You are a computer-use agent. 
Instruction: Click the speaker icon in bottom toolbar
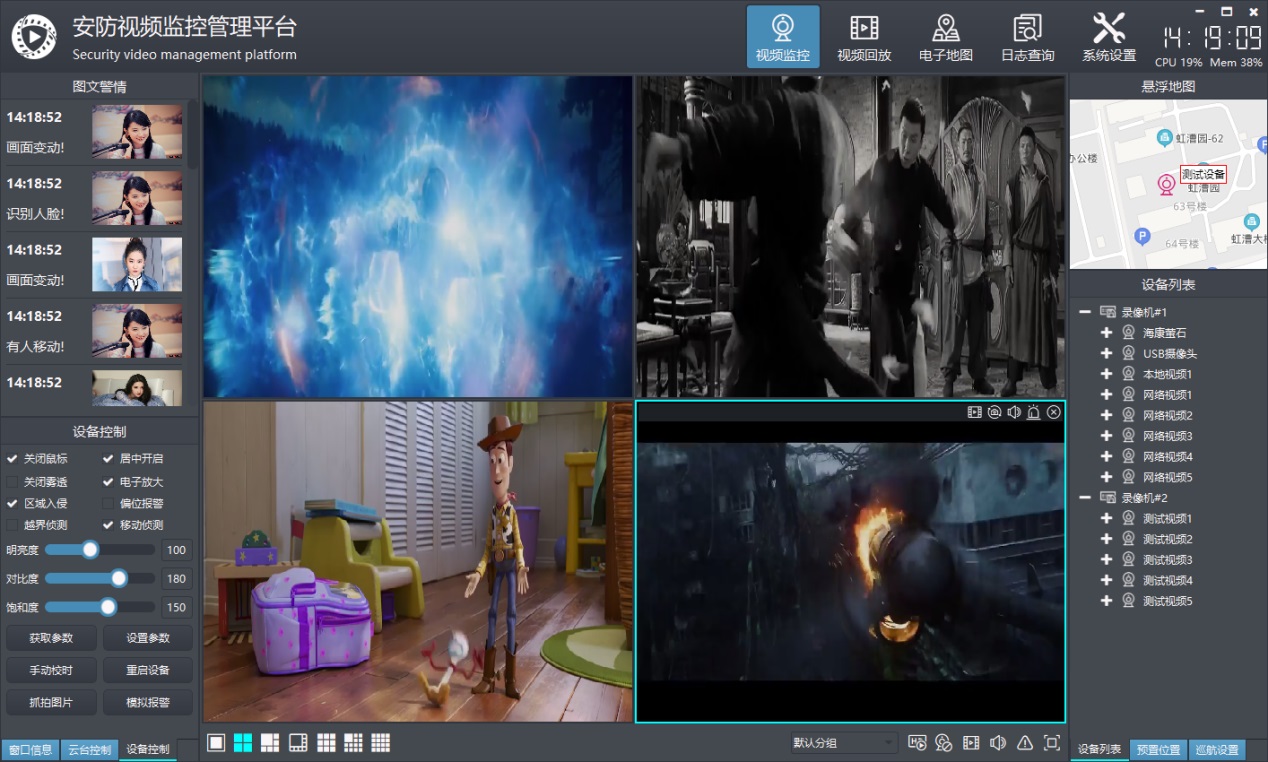997,742
